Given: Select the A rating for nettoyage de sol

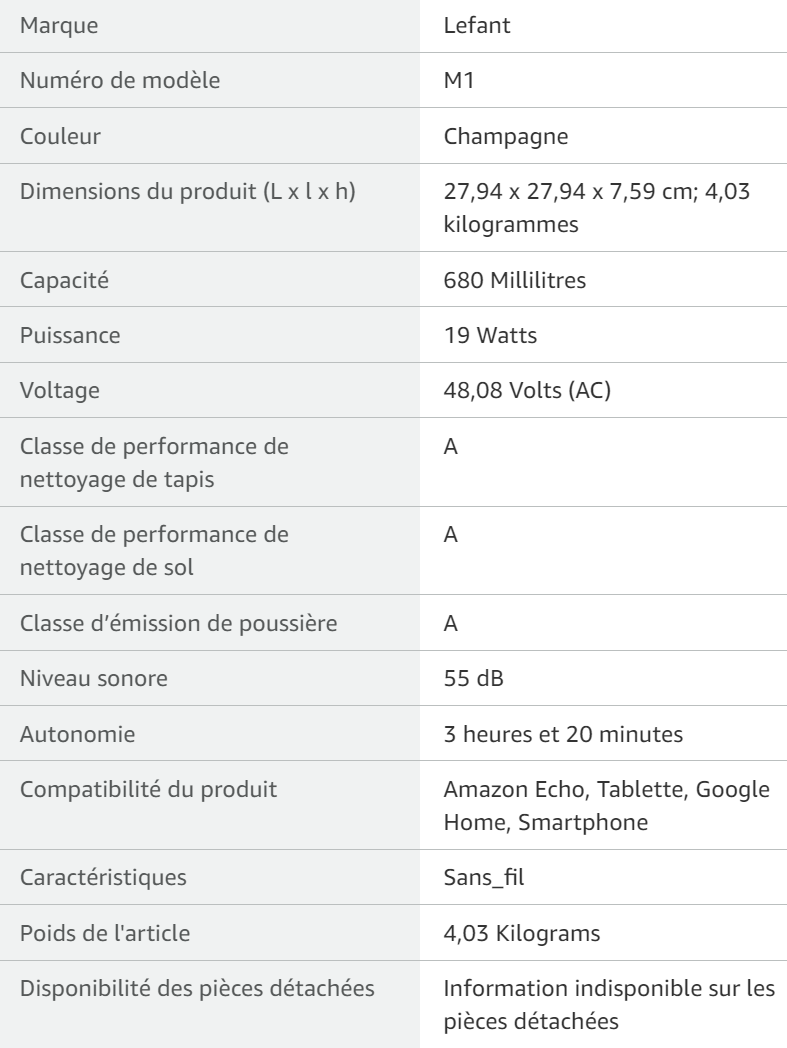Looking at the screenshot, I should (x=451, y=535).
